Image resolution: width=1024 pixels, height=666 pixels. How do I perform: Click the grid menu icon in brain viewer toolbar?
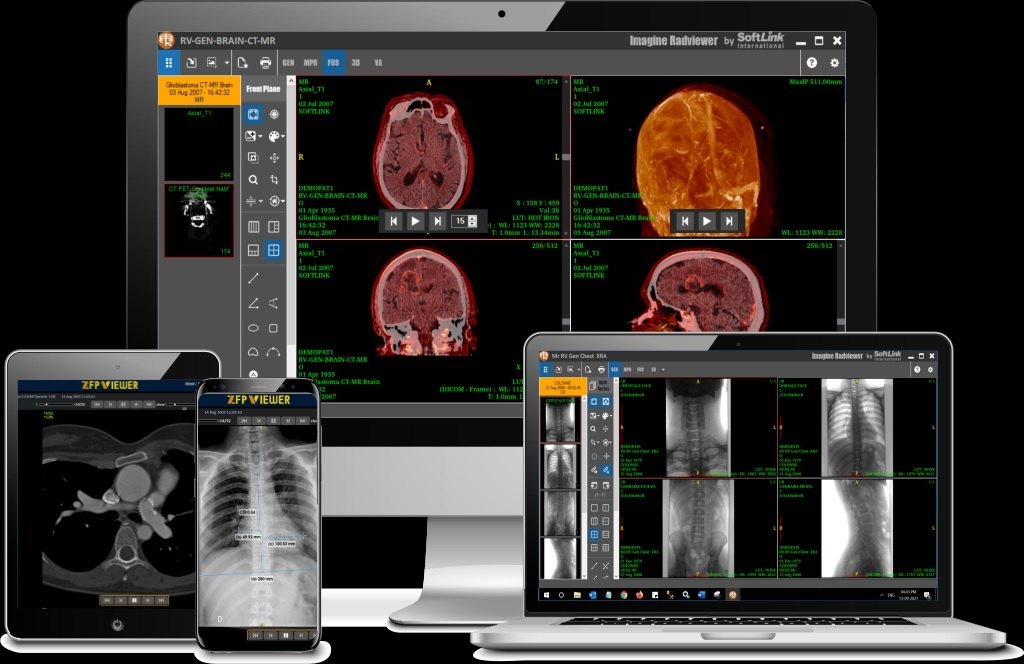(168, 63)
